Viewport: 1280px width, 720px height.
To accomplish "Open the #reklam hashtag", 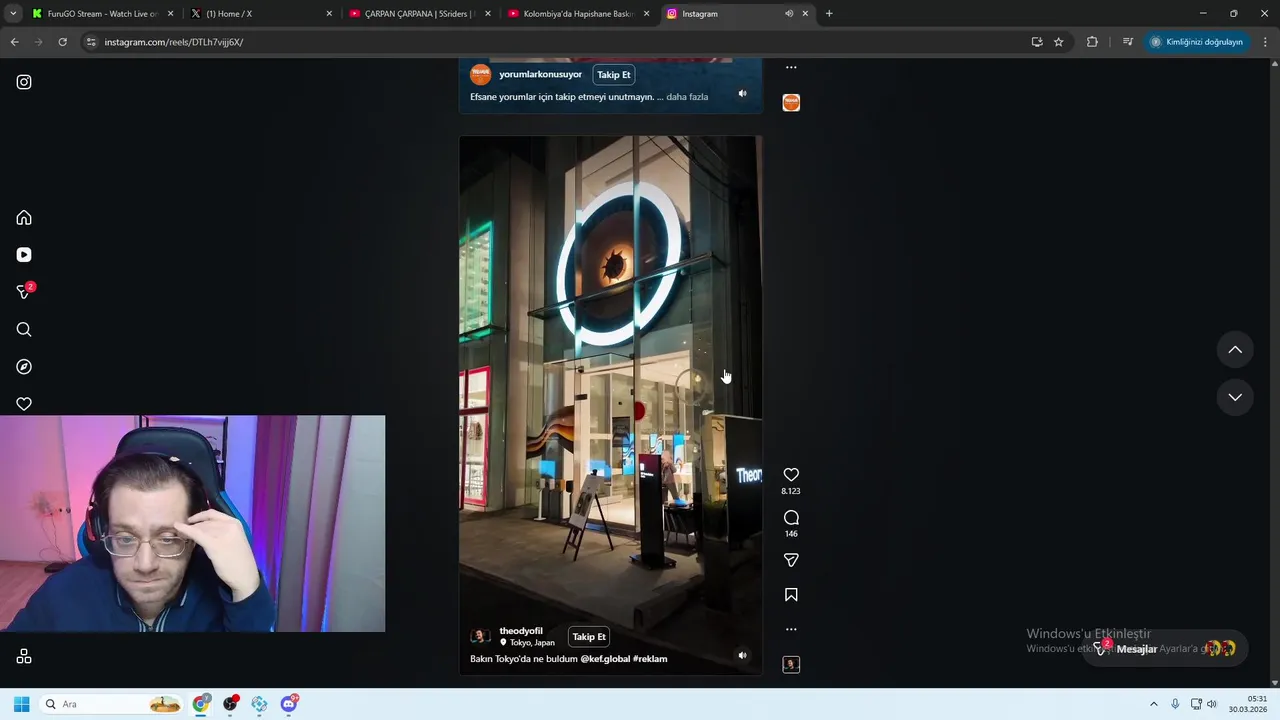I will (x=650, y=659).
